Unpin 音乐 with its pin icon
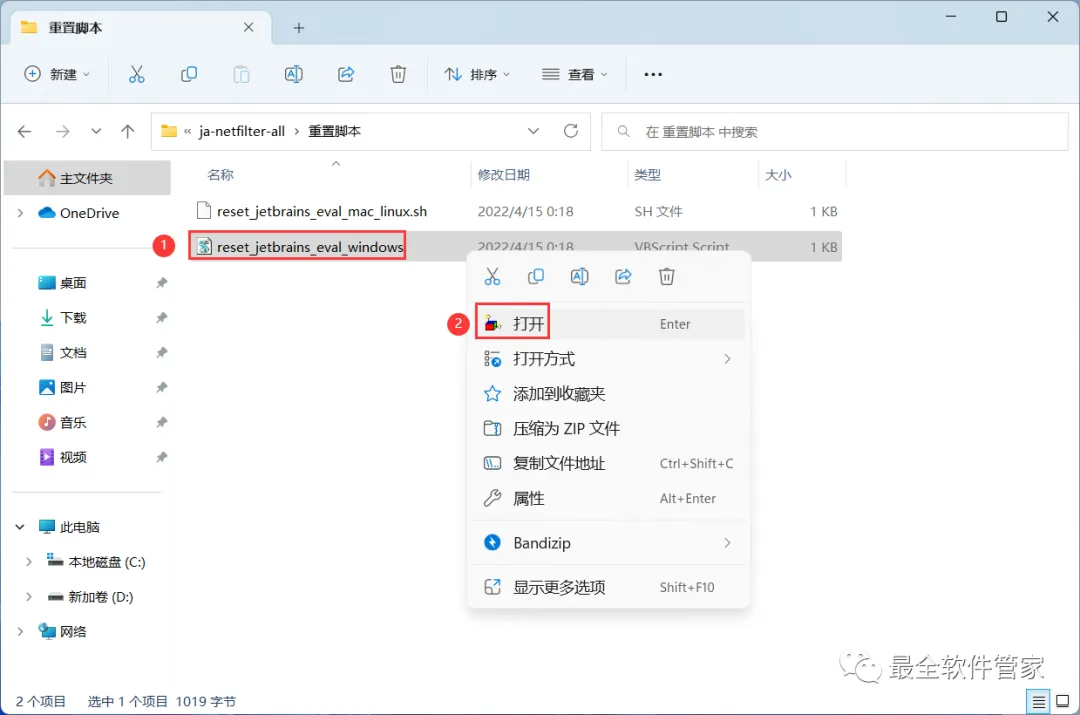This screenshot has height=715, width=1080. 161,422
